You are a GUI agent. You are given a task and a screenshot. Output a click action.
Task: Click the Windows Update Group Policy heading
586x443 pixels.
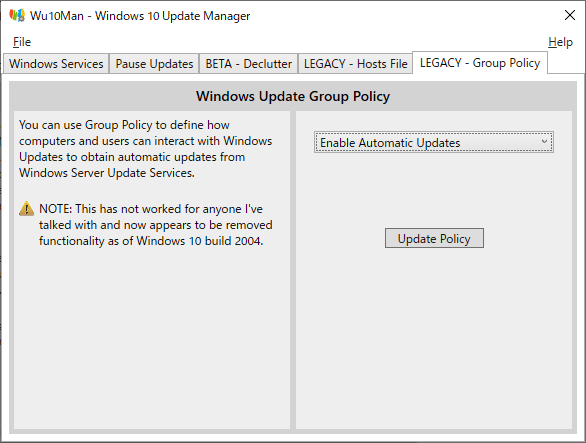point(293,96)
